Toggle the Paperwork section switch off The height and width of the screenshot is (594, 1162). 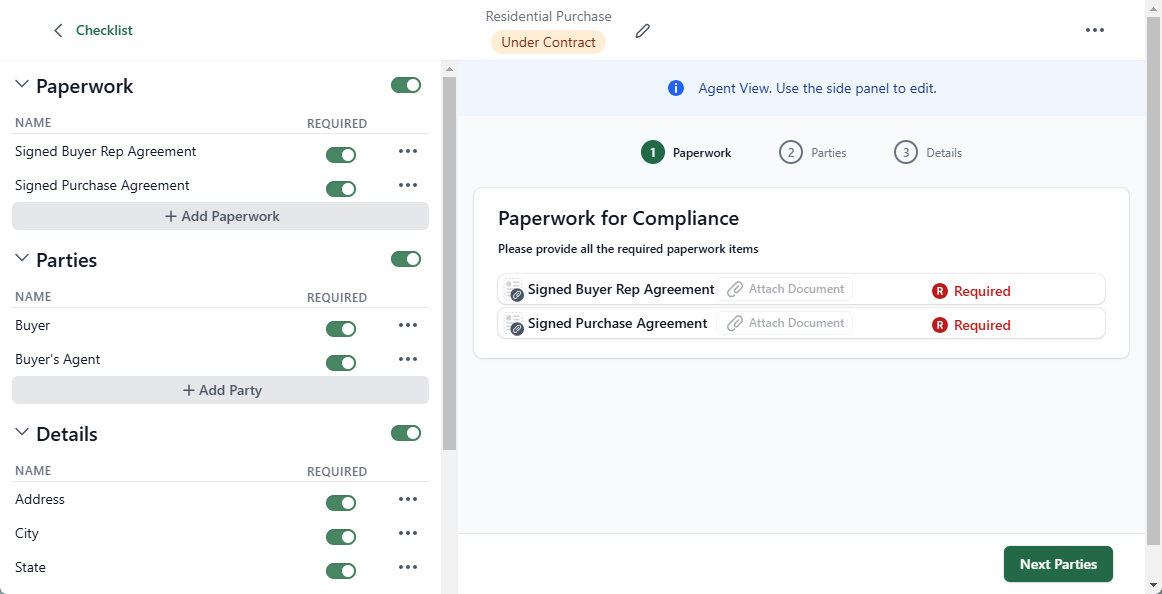point(406,85)
